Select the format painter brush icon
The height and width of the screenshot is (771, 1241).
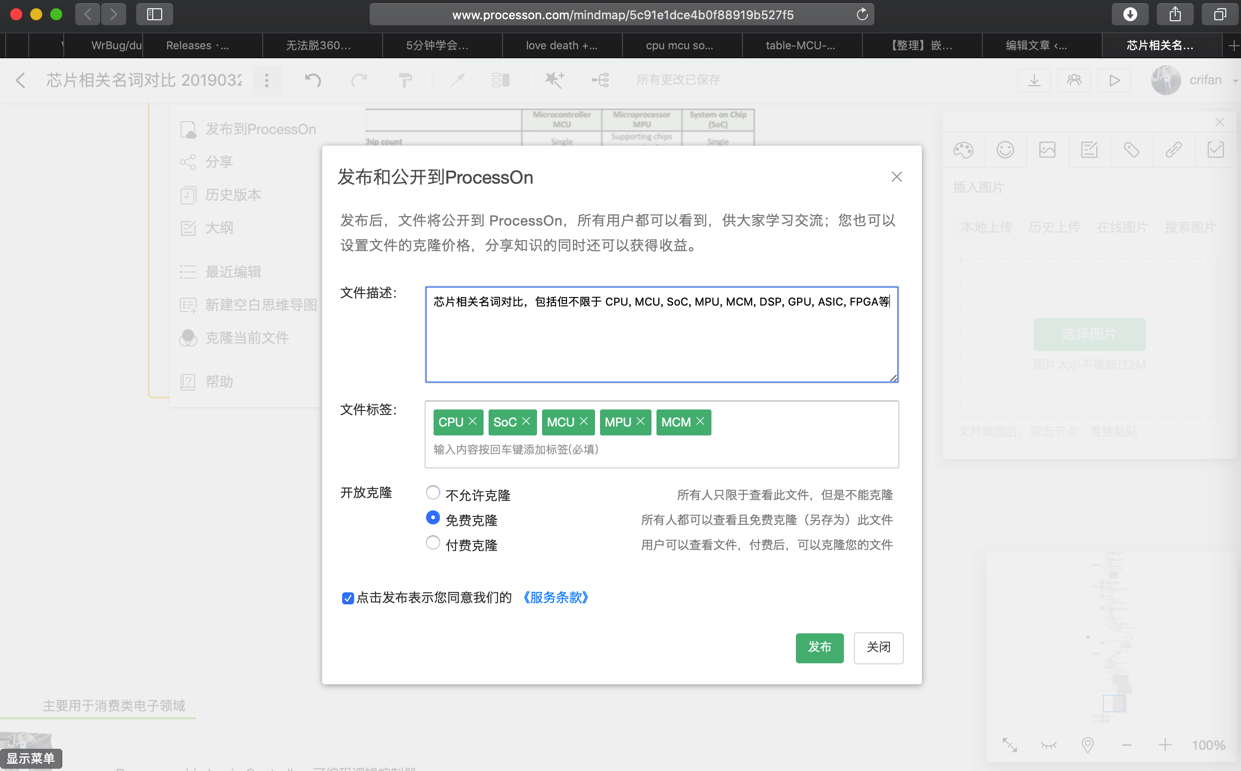pyautogui.click(x=405, y=80)
